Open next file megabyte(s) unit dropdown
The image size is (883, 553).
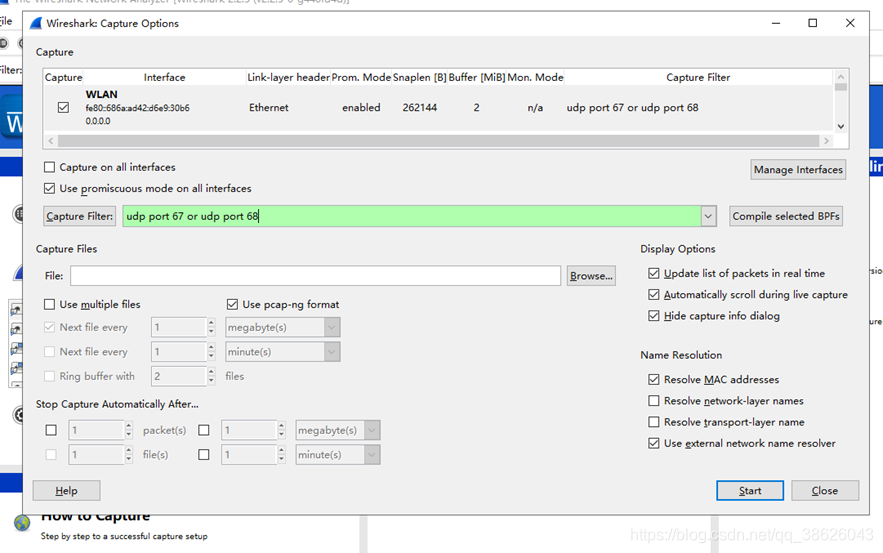332,327
